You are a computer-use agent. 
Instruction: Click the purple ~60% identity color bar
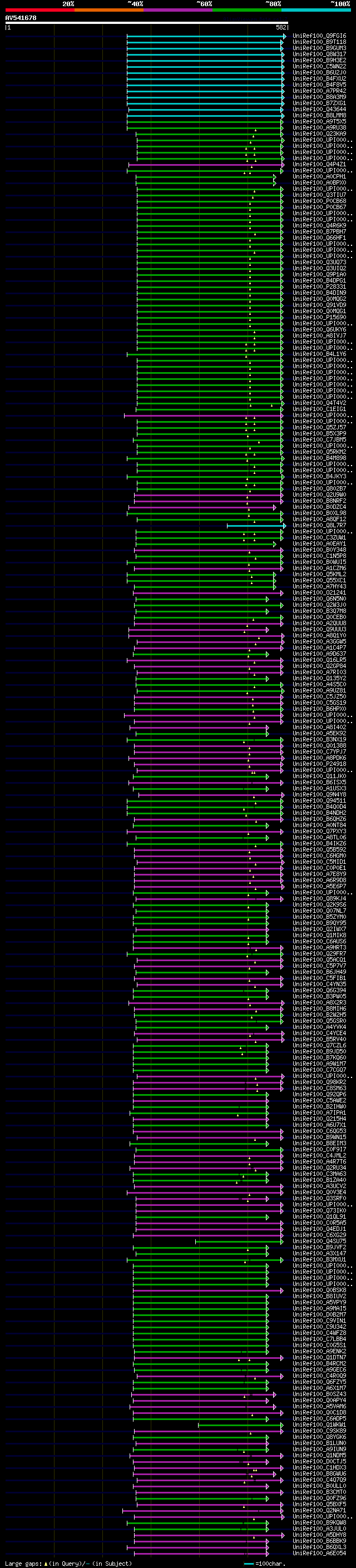coord(177,10)
